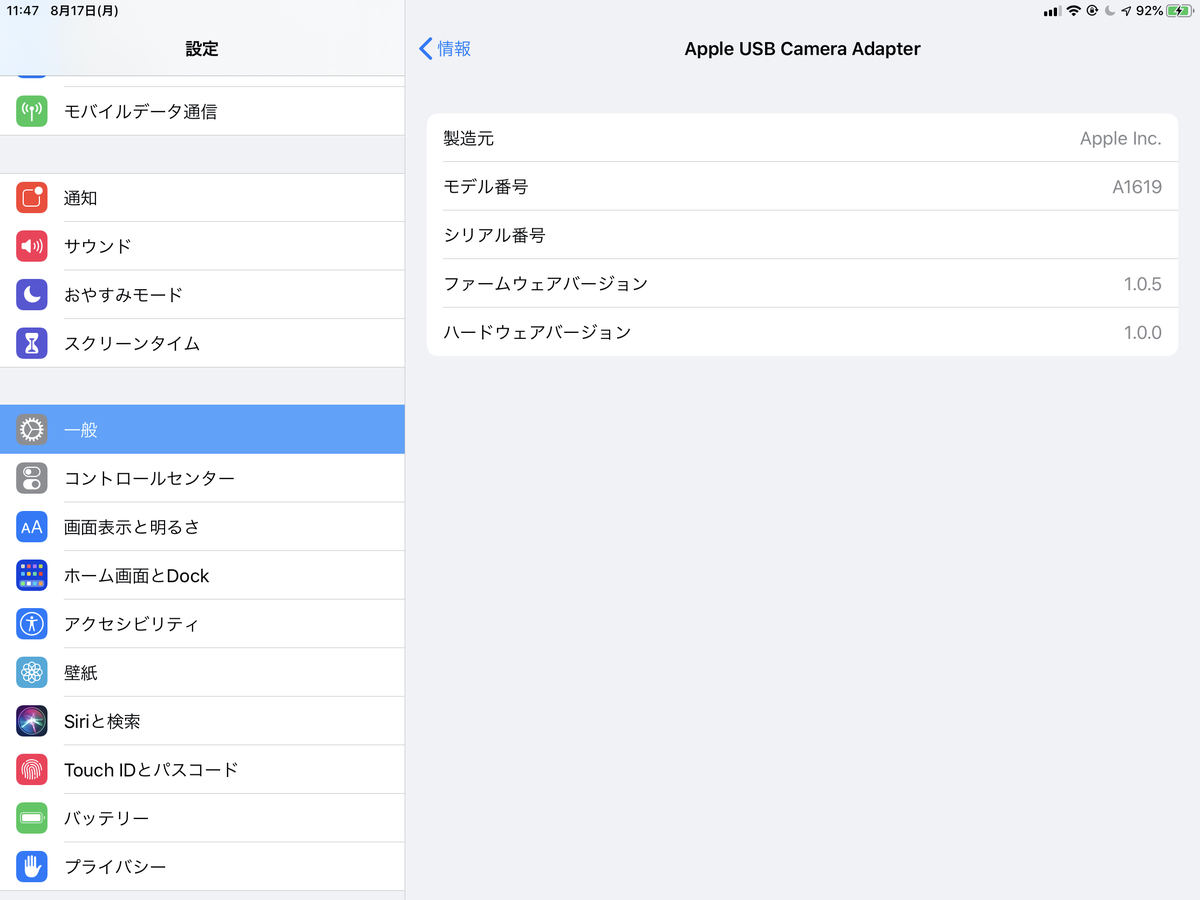The image size is (1200, 900).
Task: Tap the hardware version value 1.0.0
Action: [1143, 333]
